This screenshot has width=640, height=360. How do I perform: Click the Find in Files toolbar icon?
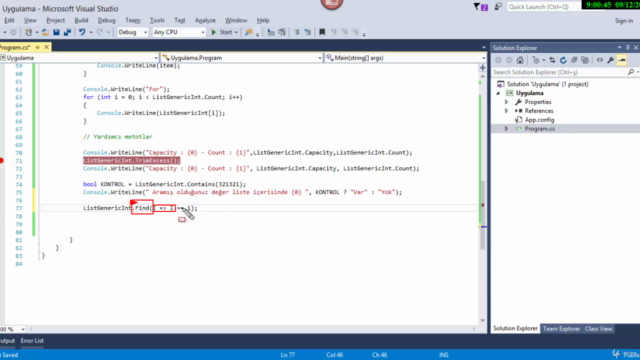(248, 32)
